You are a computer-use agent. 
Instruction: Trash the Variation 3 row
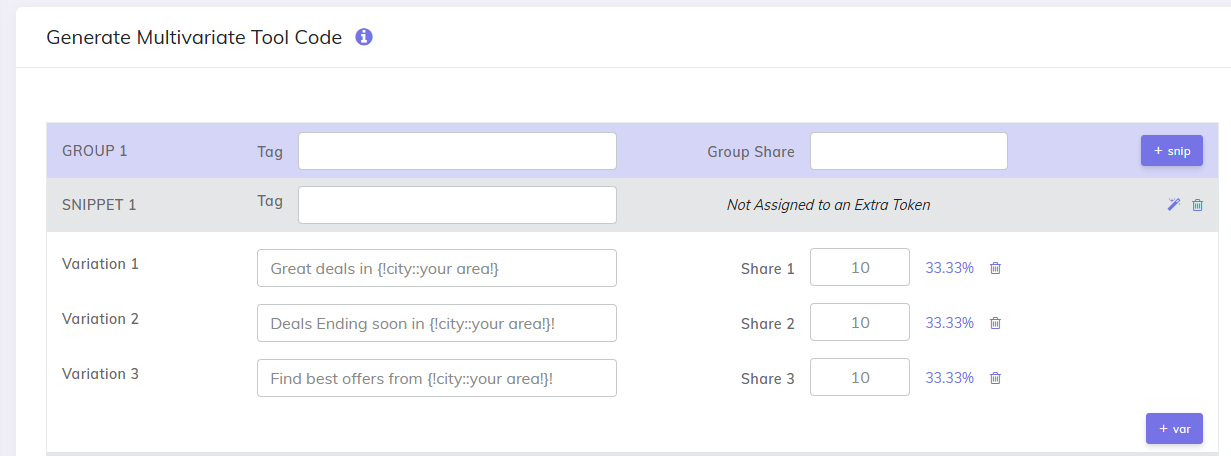[995, 378]
